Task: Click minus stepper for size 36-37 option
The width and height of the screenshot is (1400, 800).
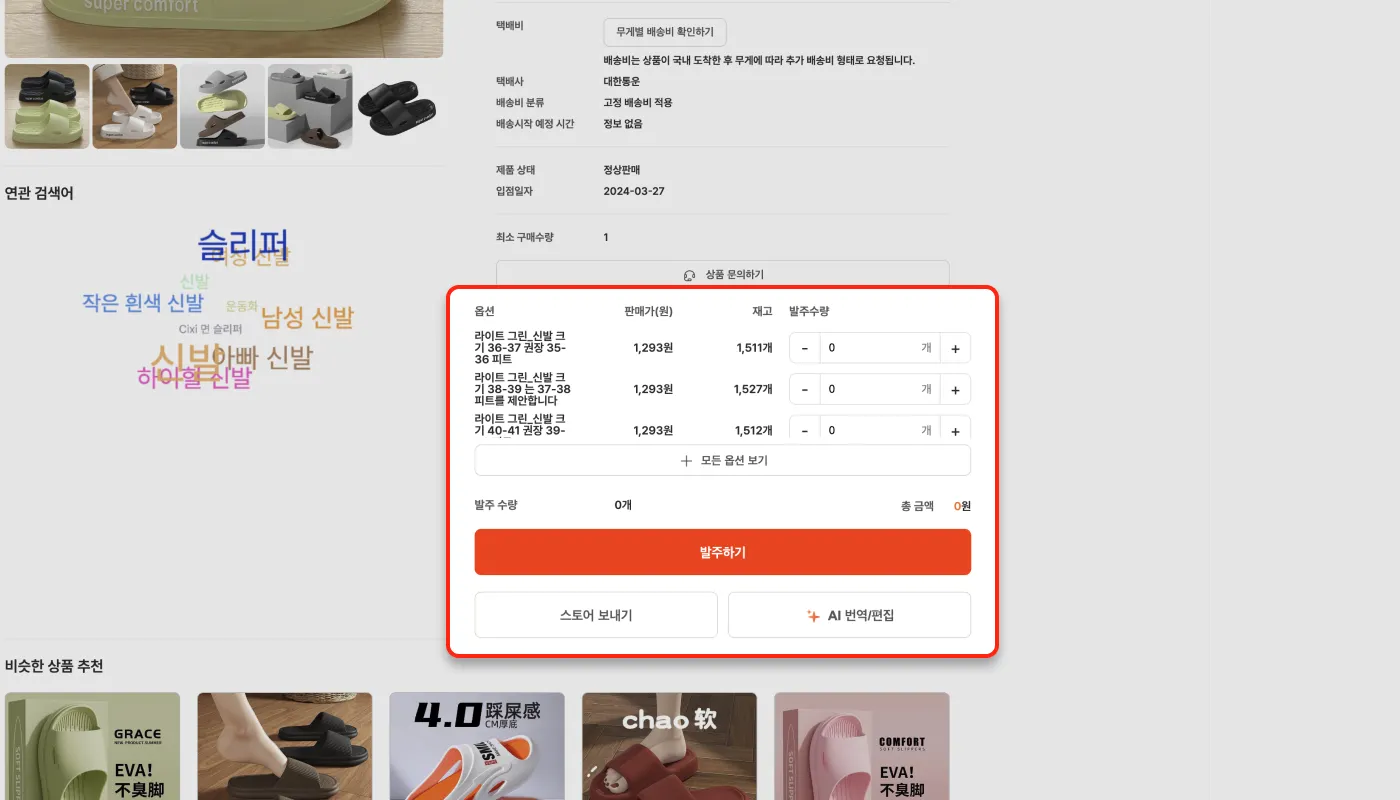Action: click(805, 348)
